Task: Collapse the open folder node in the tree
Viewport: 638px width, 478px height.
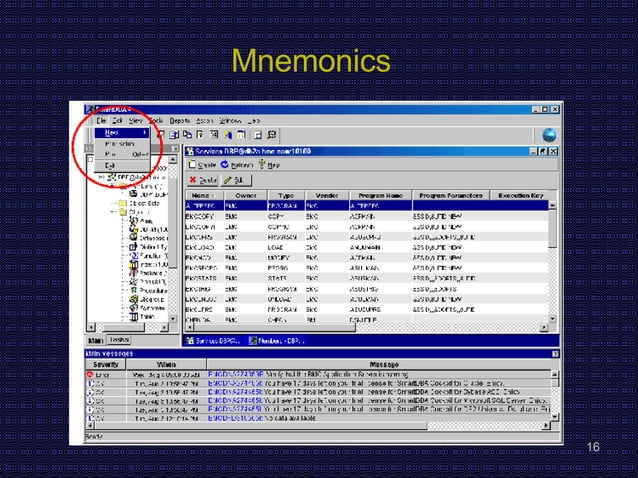Action: pyautogui.click(x=113, y=212)
